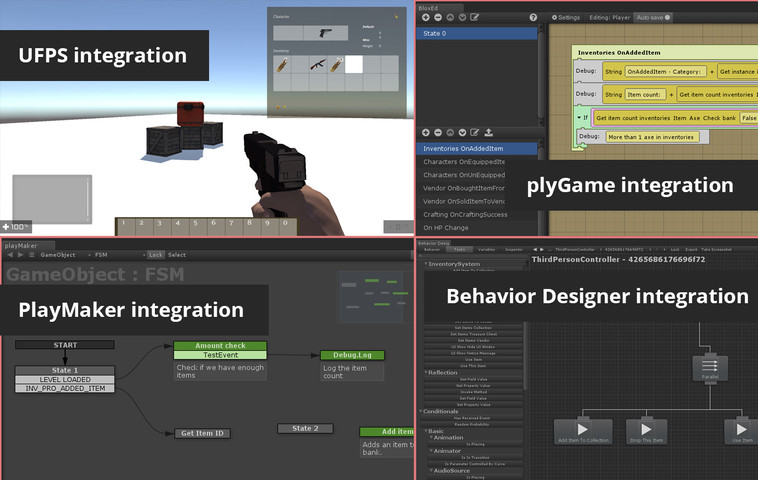Viewport: 758px width, 480px height.
Task: Open the FSM dropdown in playMaker
Action: [119, 255]
